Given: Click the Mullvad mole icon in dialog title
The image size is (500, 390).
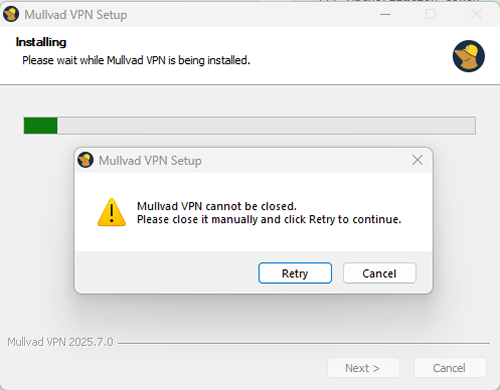Looking at the screenshot, I should click(86, 160).
